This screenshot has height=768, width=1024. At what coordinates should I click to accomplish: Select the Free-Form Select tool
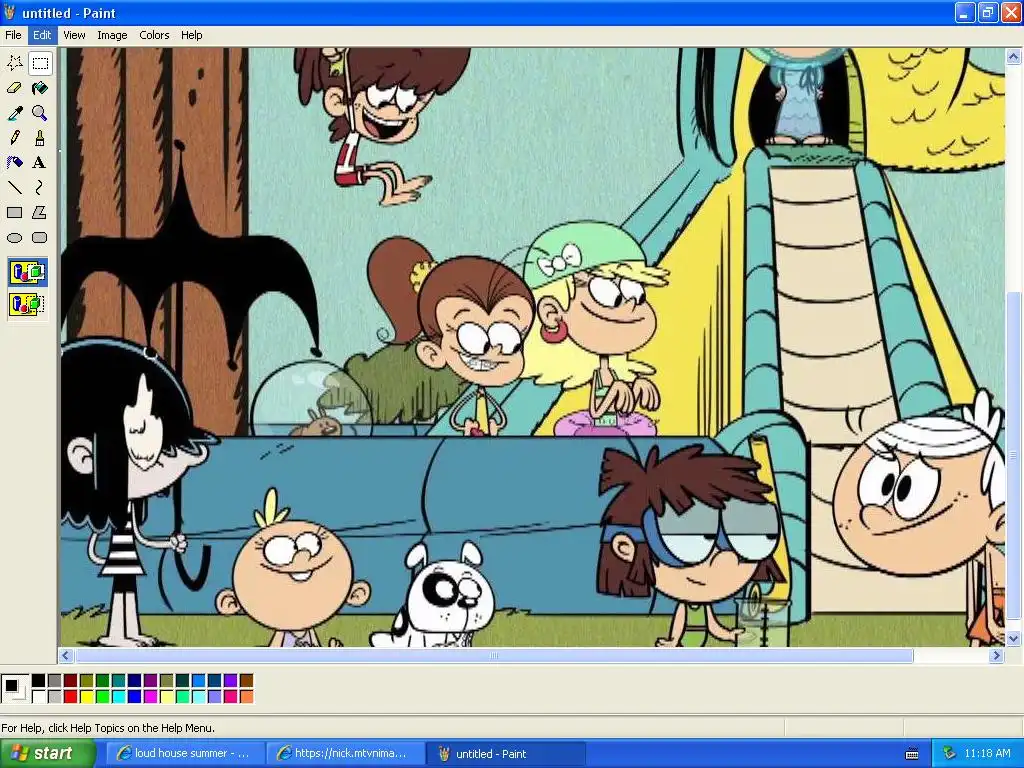point(14,63)
